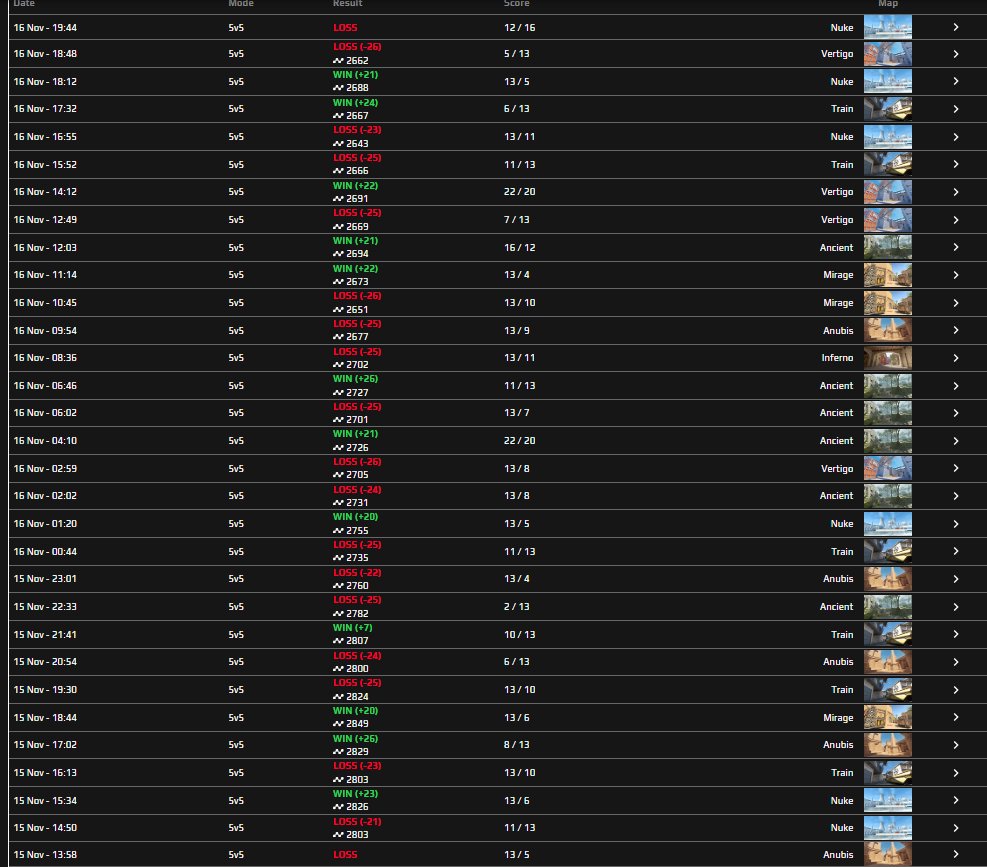This screenshot has width=987, height=867.
Task: Open chevron for 16 Nov 16:55 match
Action: coord(956,137)
